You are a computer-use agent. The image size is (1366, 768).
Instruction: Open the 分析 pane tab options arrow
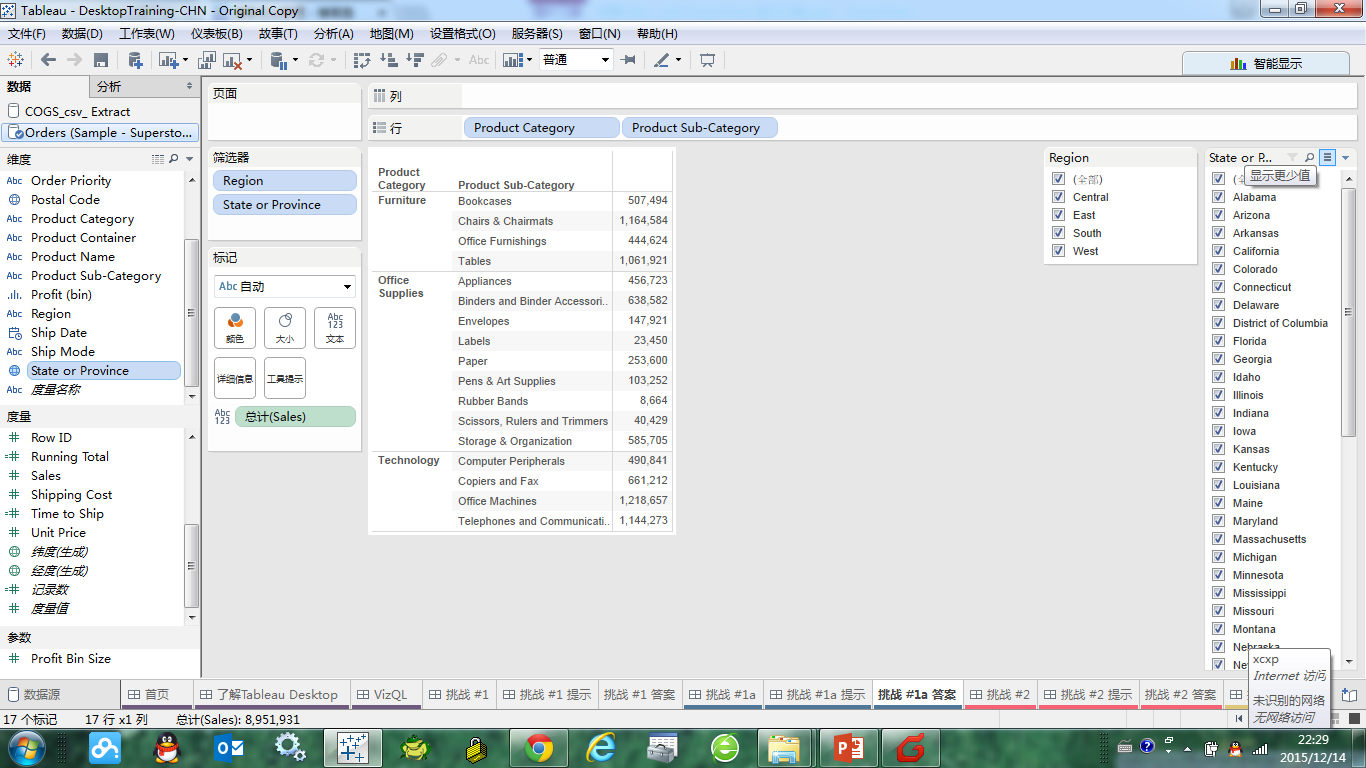[x=190, y=87]
